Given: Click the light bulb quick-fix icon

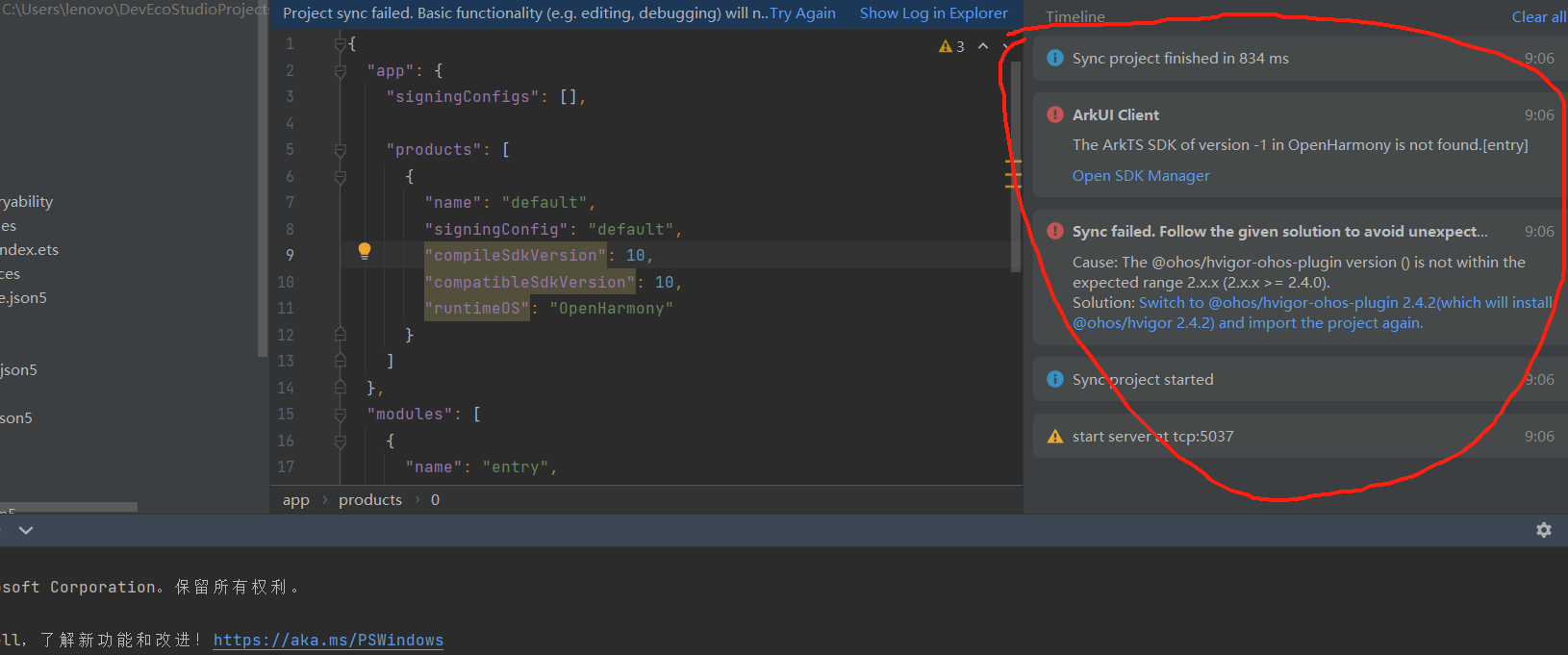Looking at the screenshot, I should coord(365,251).
